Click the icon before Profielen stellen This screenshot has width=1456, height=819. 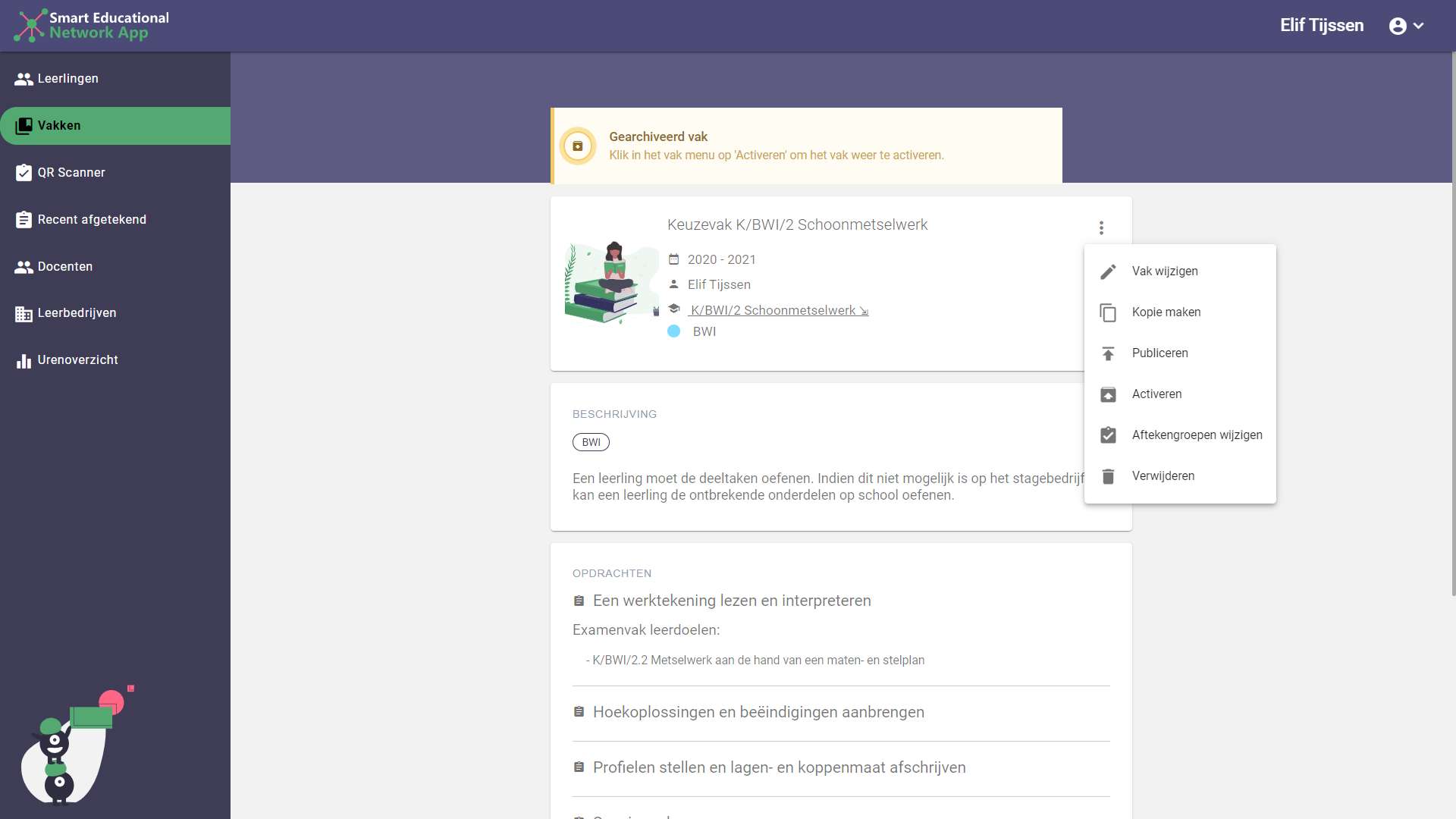coord(579,767)
